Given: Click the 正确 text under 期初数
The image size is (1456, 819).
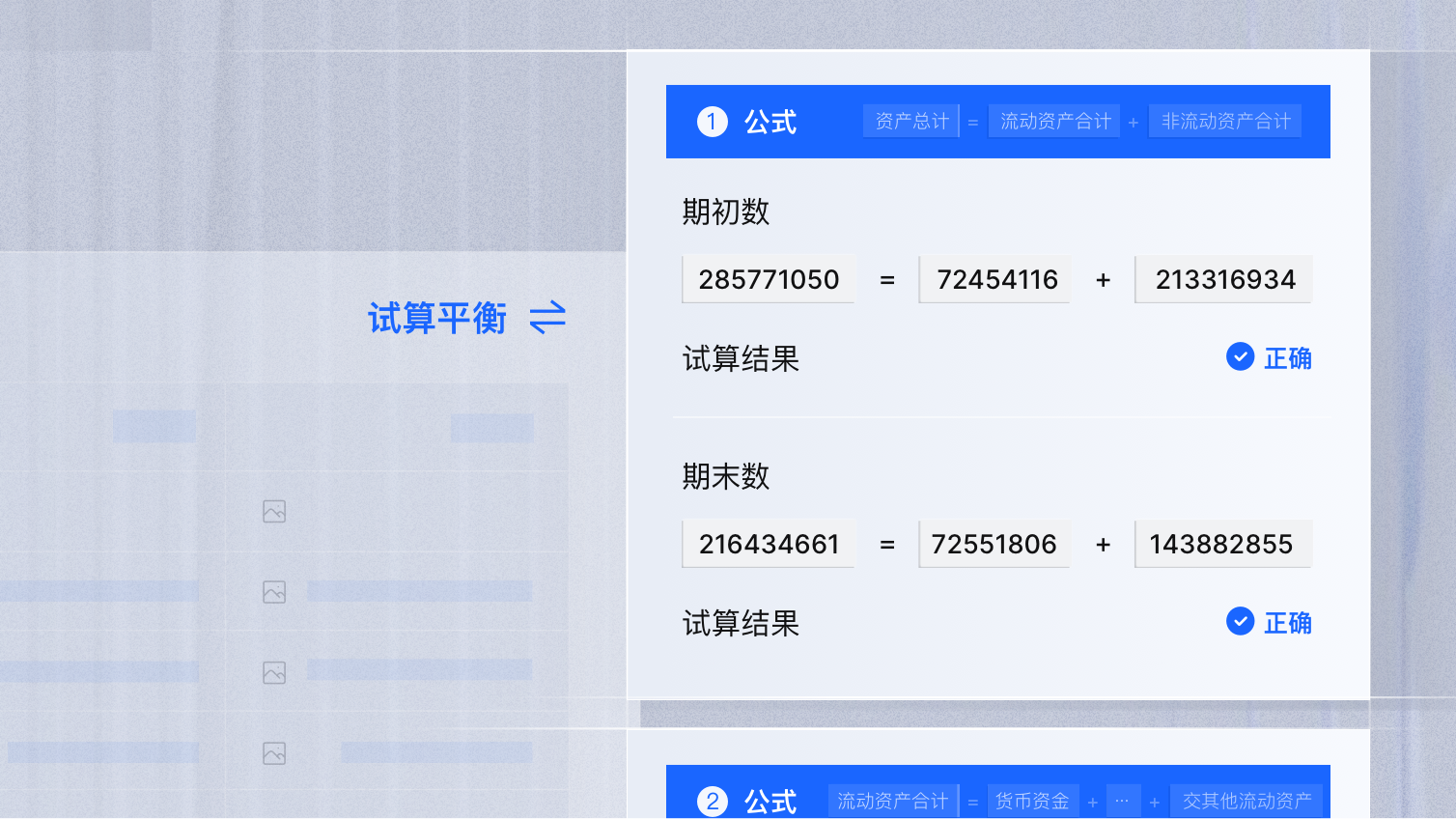Looking at the screenshot, I should (1288, 358).
